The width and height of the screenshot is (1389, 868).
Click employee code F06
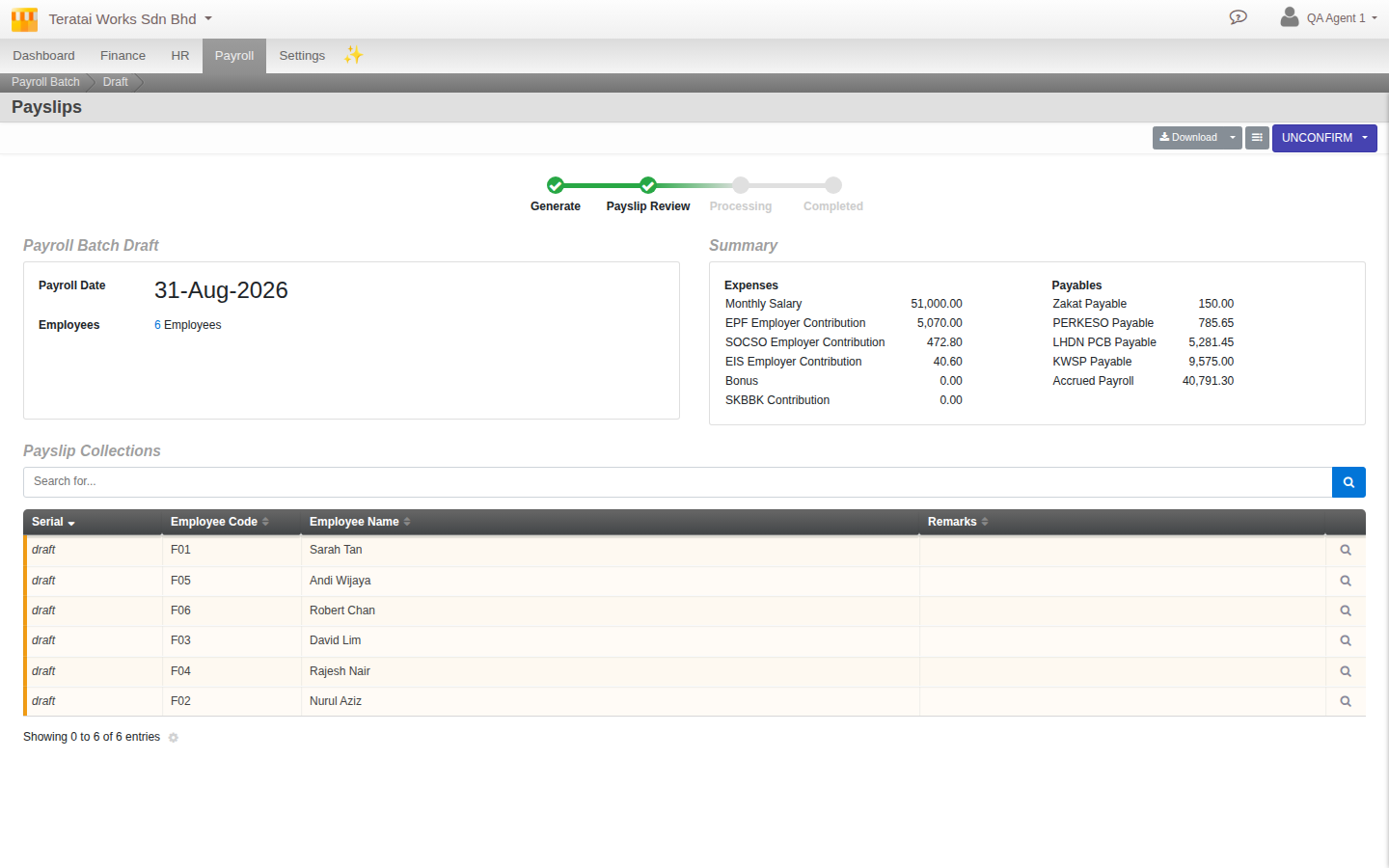pyautogui.click(x=180, y=610)
